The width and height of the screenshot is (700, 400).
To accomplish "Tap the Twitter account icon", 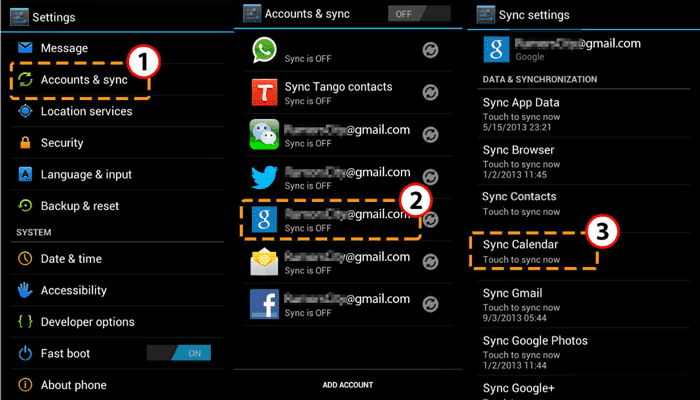I will 264,178.
